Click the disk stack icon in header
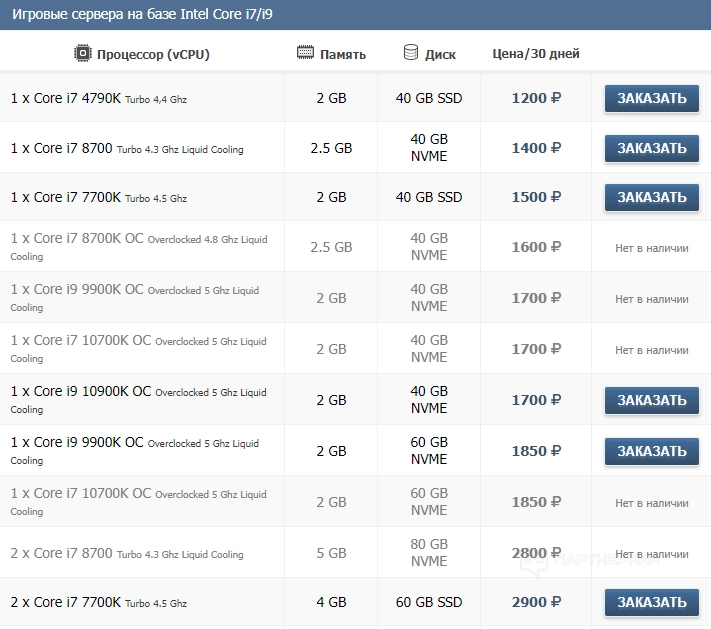This screenshot has height=629, width=711. (x=411, y=52)
